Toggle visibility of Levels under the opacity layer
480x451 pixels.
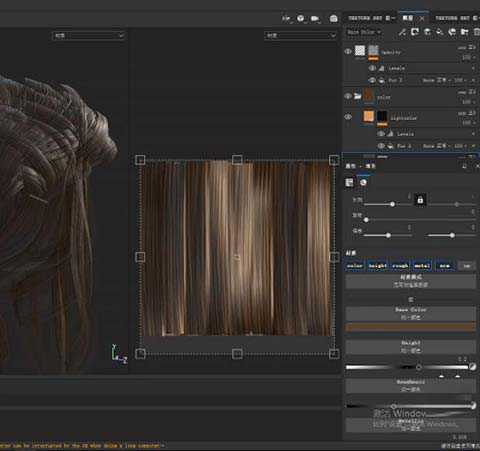click(x=372, y=68)
